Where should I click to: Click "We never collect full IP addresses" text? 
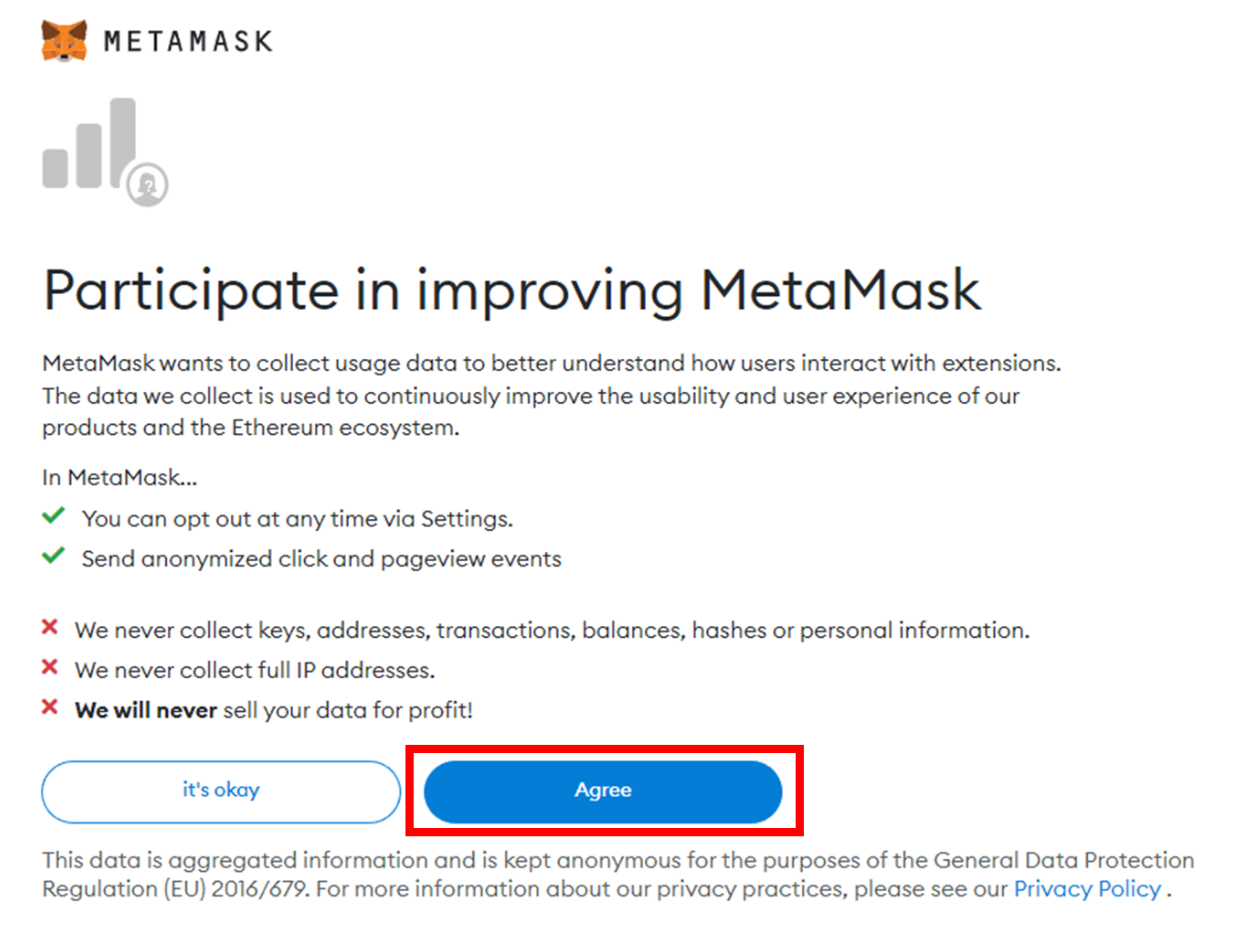pyautogui.click(x=254, y=670)
